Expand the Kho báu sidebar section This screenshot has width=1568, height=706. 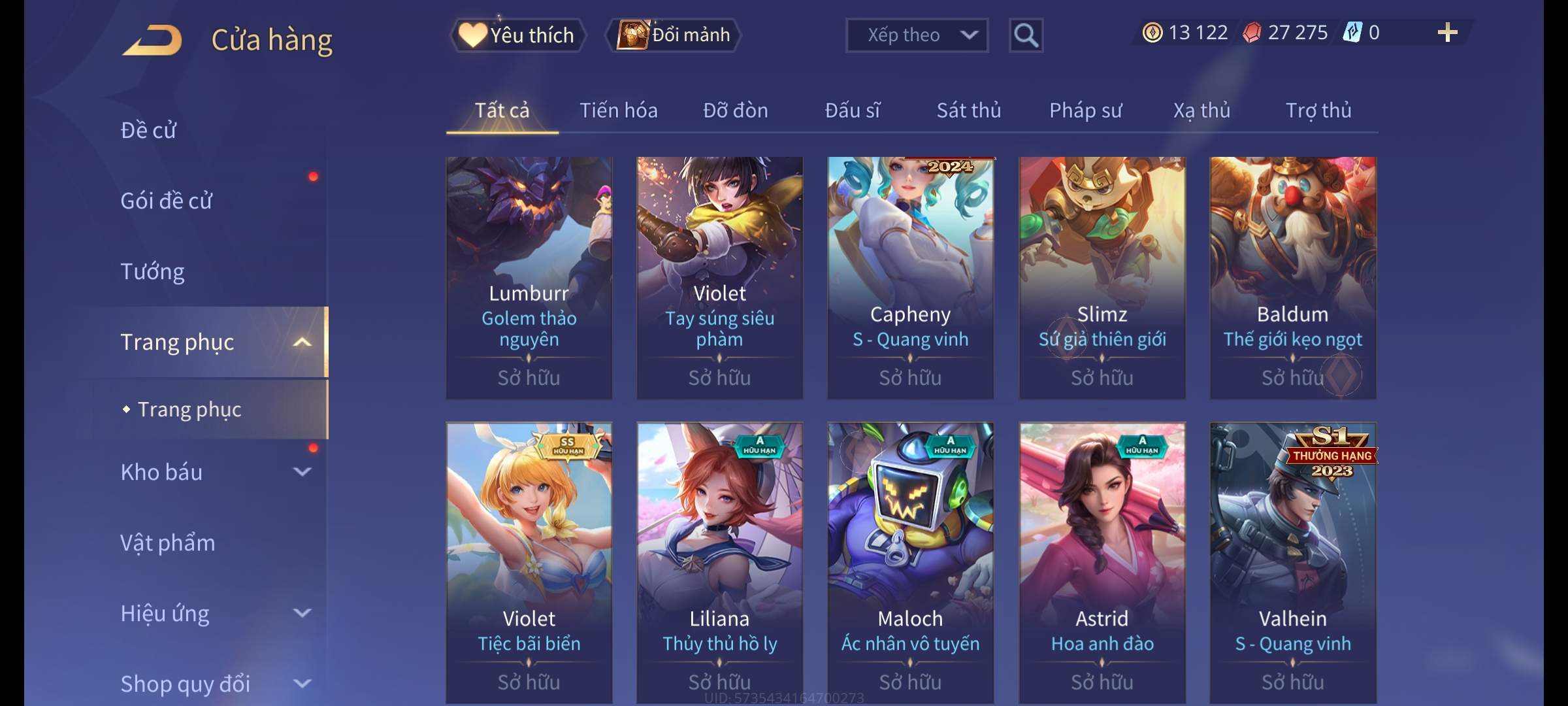coord(302,472)
